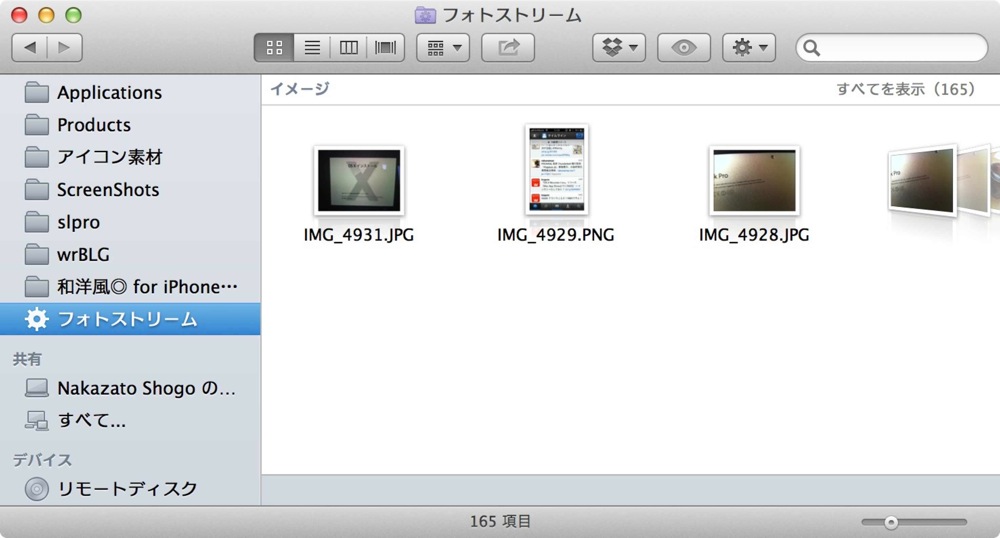Click the wrBLG folder icon
Screen dimensions: 1000x538
(x=36, y=254)
